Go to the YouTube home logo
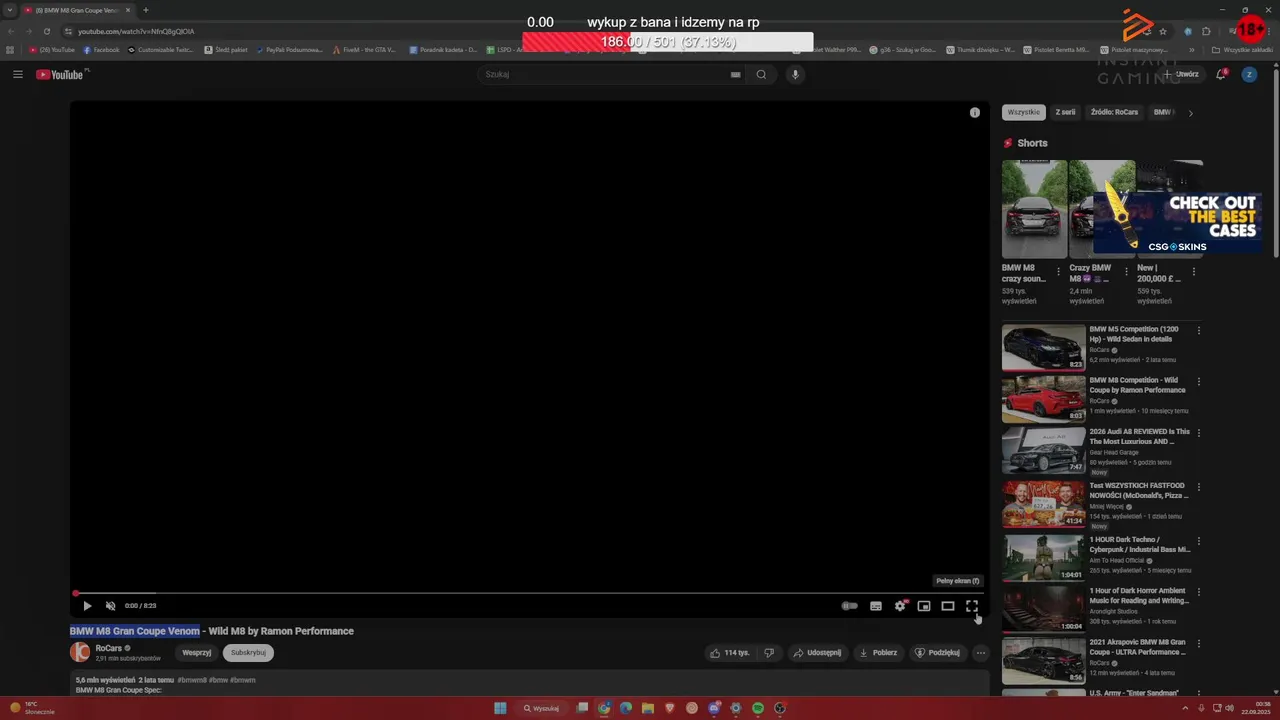Viewport: 1280px width, 720px height. coord(62,74)
